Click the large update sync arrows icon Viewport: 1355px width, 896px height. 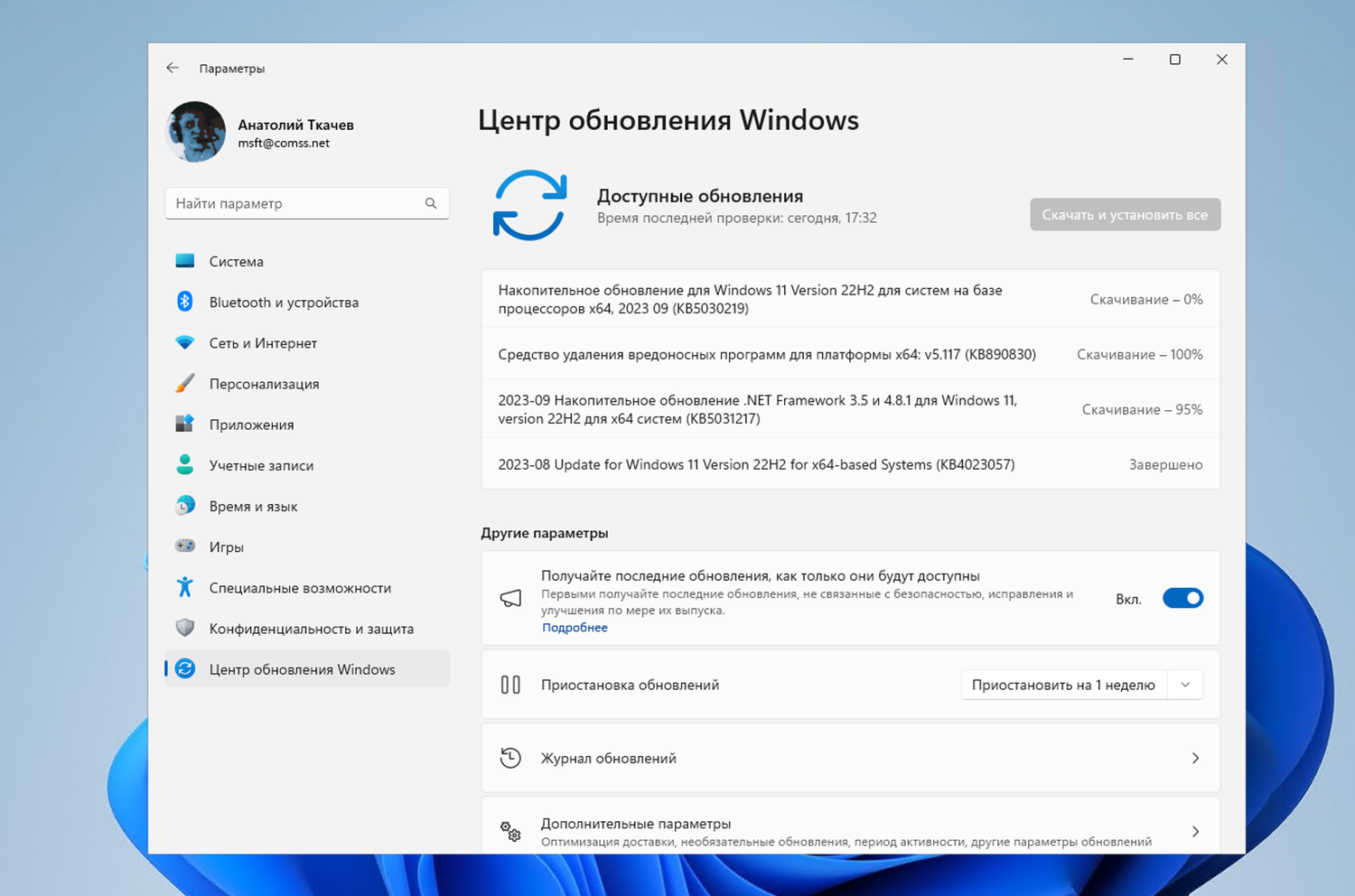pyautogui.click(x=530, y=206)
